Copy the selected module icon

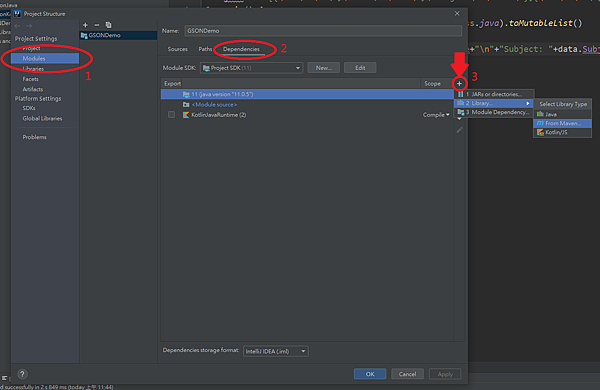click(109, 25)
